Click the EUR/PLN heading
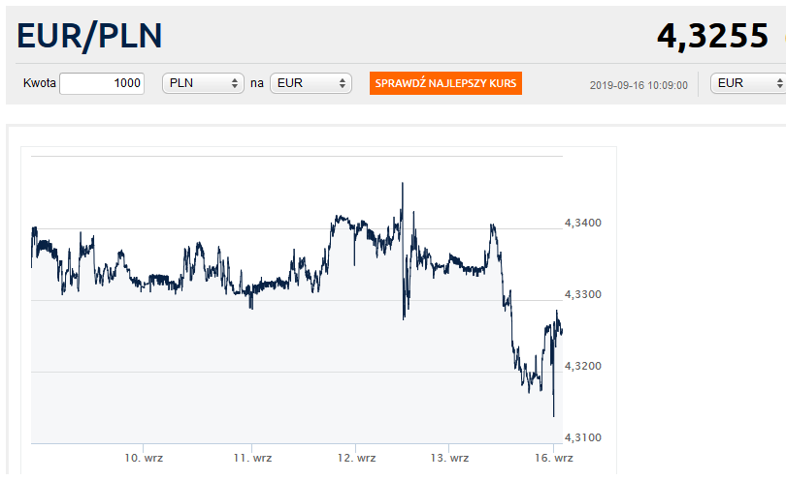The width and height of the screenshot is (786, 480). click(90, 36)
